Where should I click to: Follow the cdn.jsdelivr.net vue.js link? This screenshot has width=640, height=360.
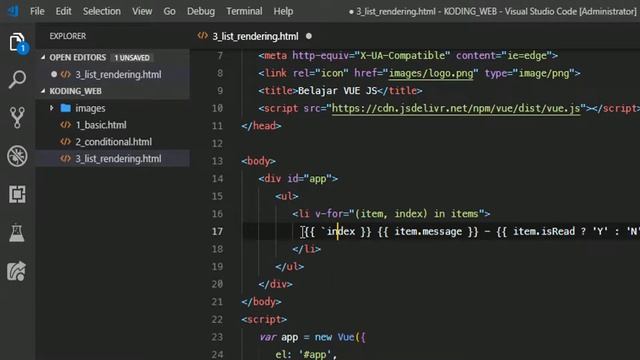pos(456,109)
